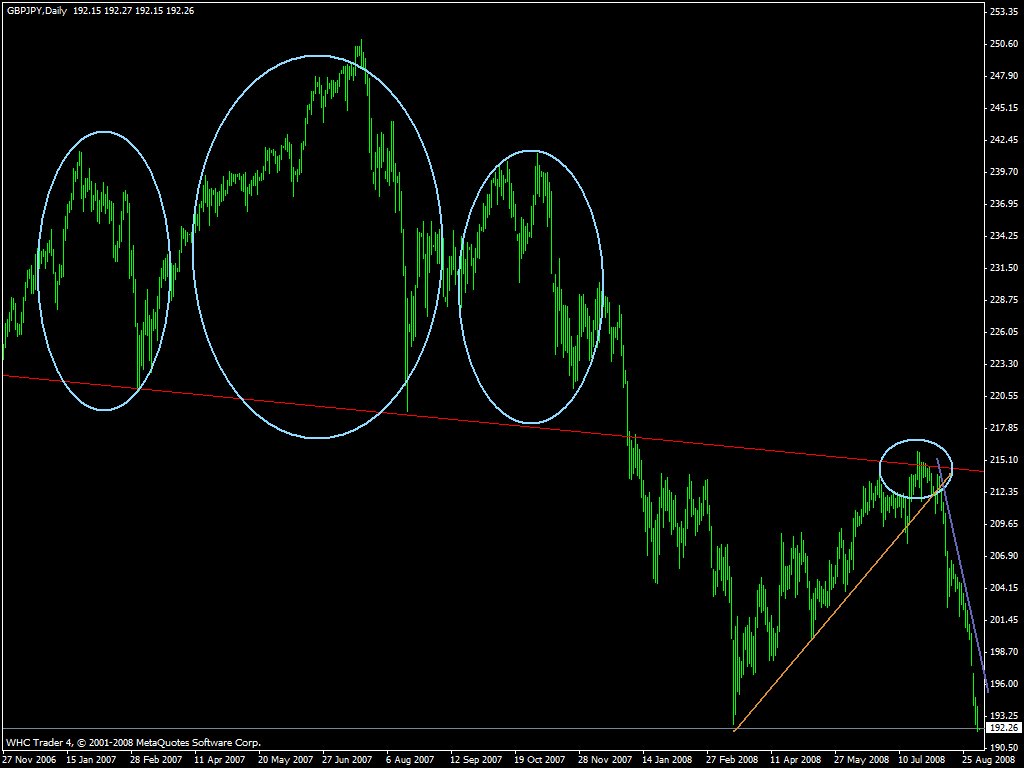Viewport: 1024px width, 768px height.
Task: Click the 196.00 price axis label
Action: [x=1004, y=684]
